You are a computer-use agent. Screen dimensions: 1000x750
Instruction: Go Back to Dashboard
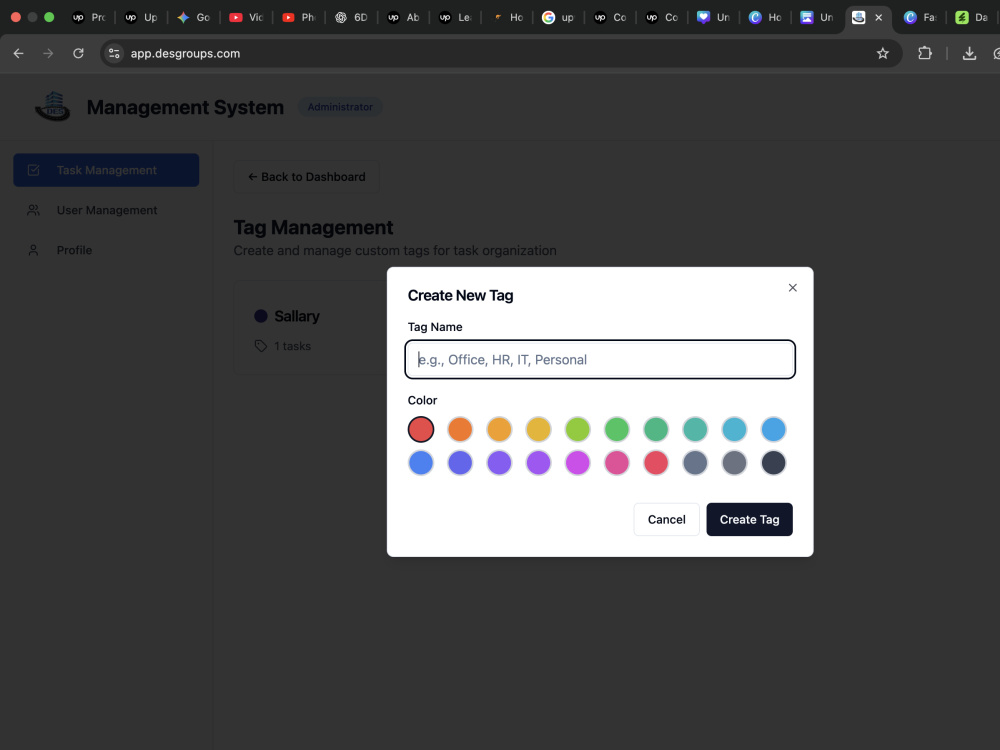pyautogui.click(x=307, y=177)
